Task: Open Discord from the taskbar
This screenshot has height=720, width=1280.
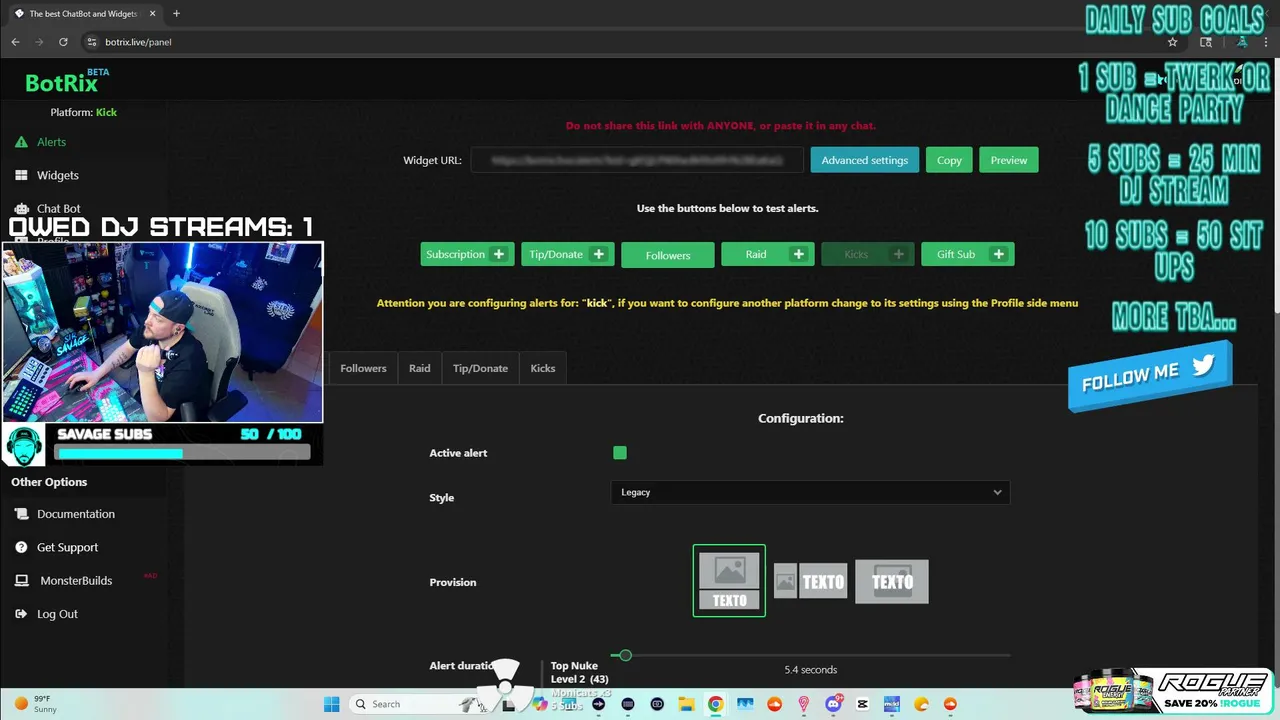Action: [x=833, y=704]
